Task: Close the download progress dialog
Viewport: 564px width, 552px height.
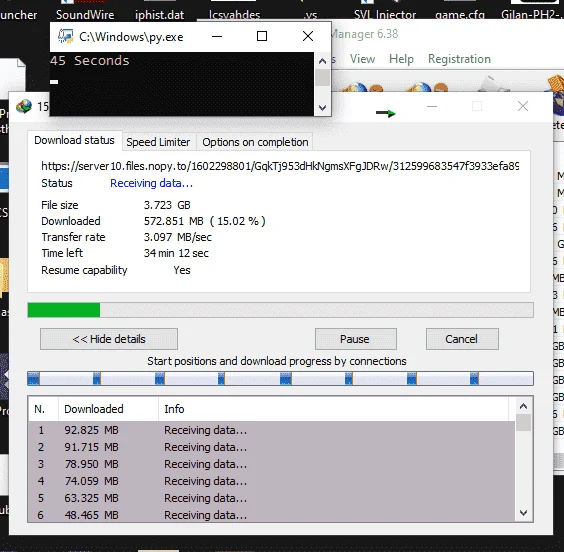Action: (523, 106)
